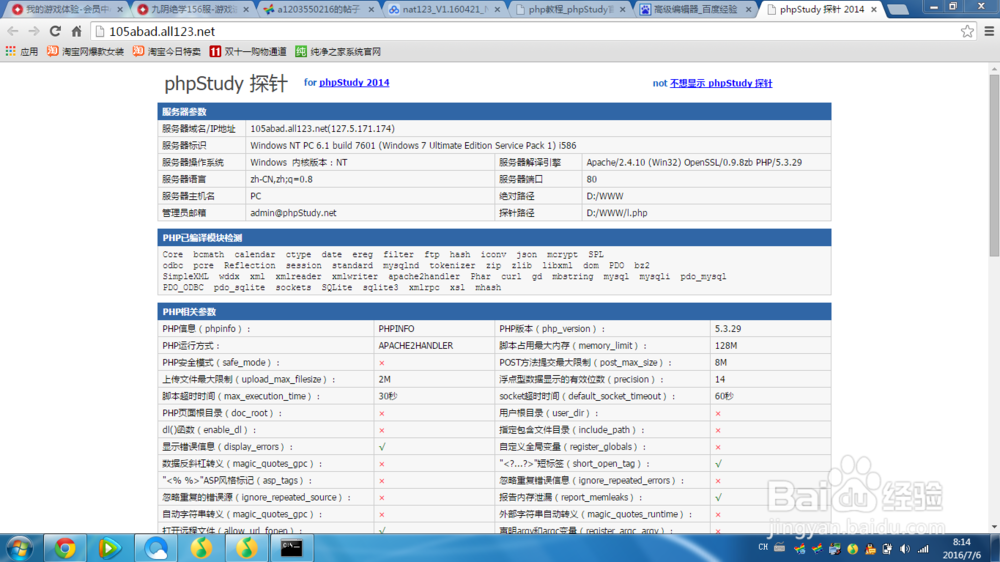Click the max_execution_time value 30秒
The height and width of the screenshot is (562, 1000).
(388, 396)
